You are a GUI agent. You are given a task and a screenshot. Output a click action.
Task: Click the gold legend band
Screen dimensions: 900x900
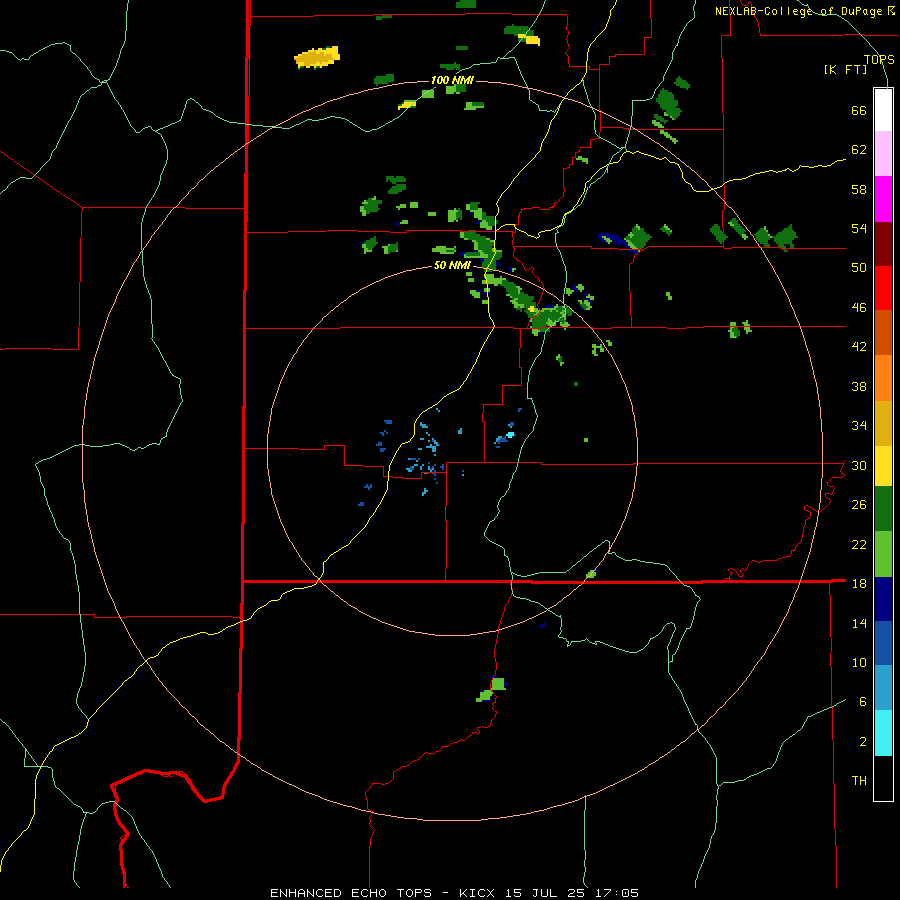pyautogui.click(x=883, y=423)
